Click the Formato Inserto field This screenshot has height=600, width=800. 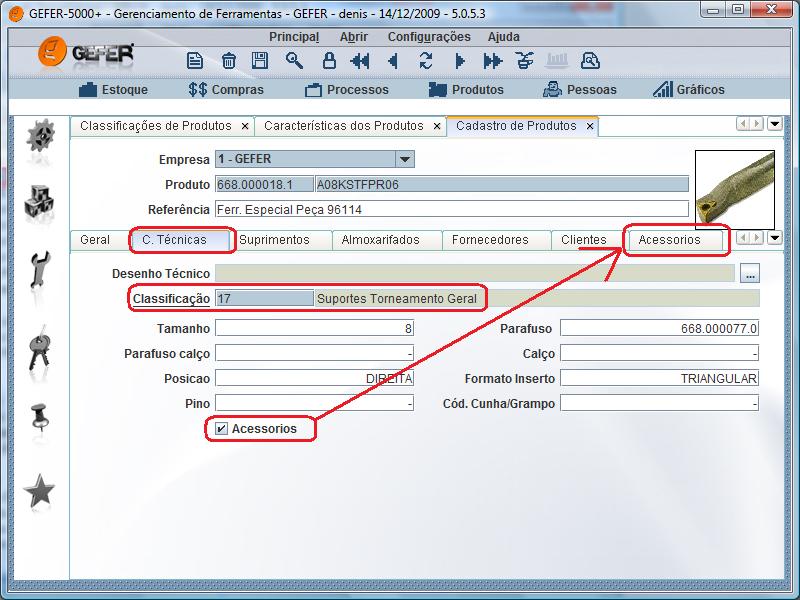point(660,379)
